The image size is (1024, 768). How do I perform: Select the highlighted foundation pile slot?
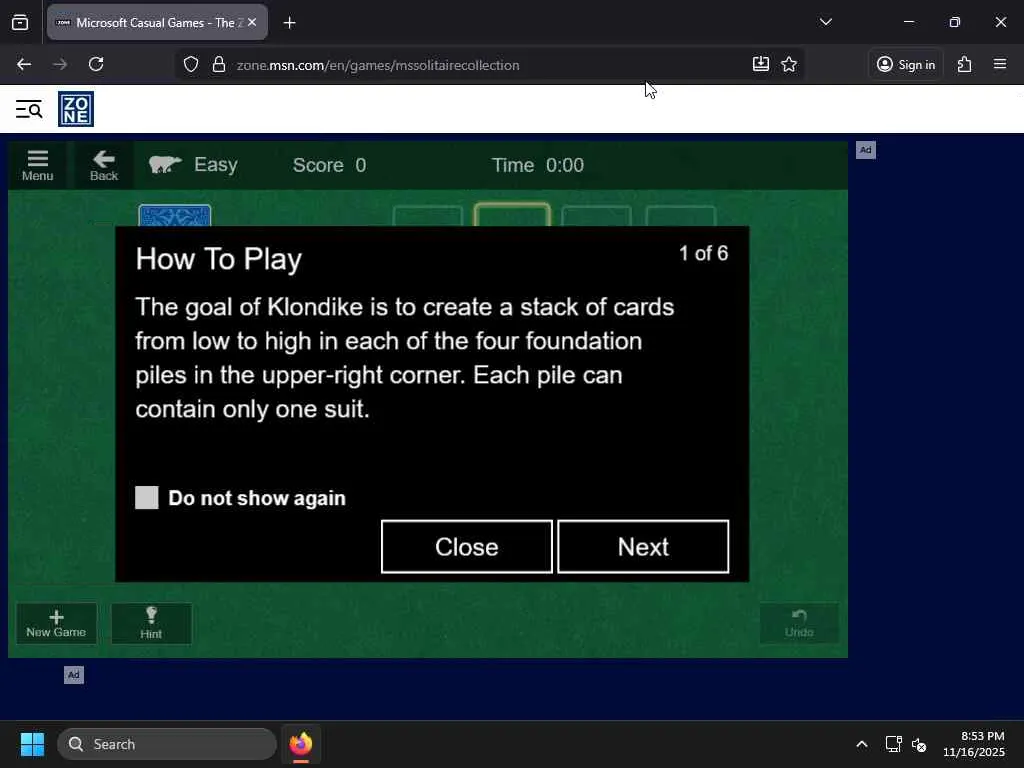tap(512, 215)
